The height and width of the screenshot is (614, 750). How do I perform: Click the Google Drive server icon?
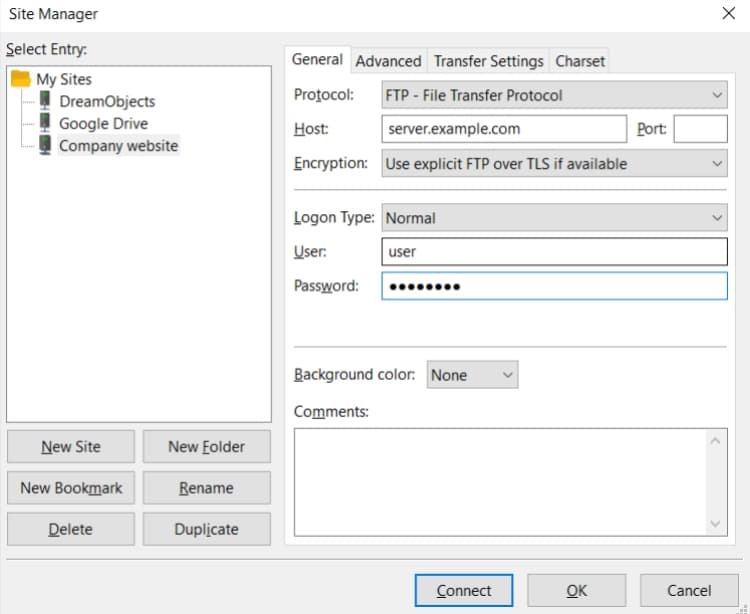(45, 123)
